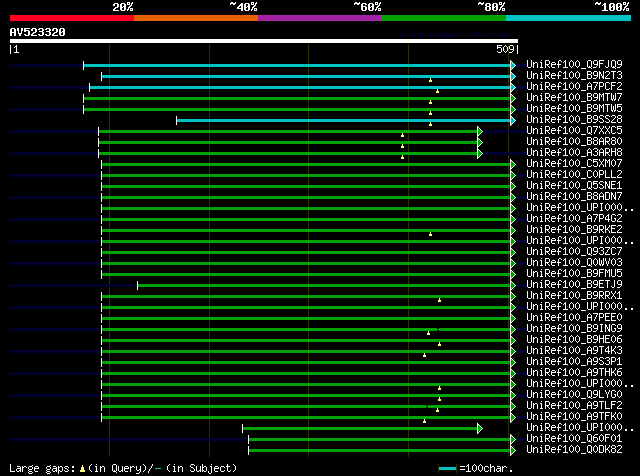Click the cyan 100char scale icon in the legend

click(x=446, y=468)
